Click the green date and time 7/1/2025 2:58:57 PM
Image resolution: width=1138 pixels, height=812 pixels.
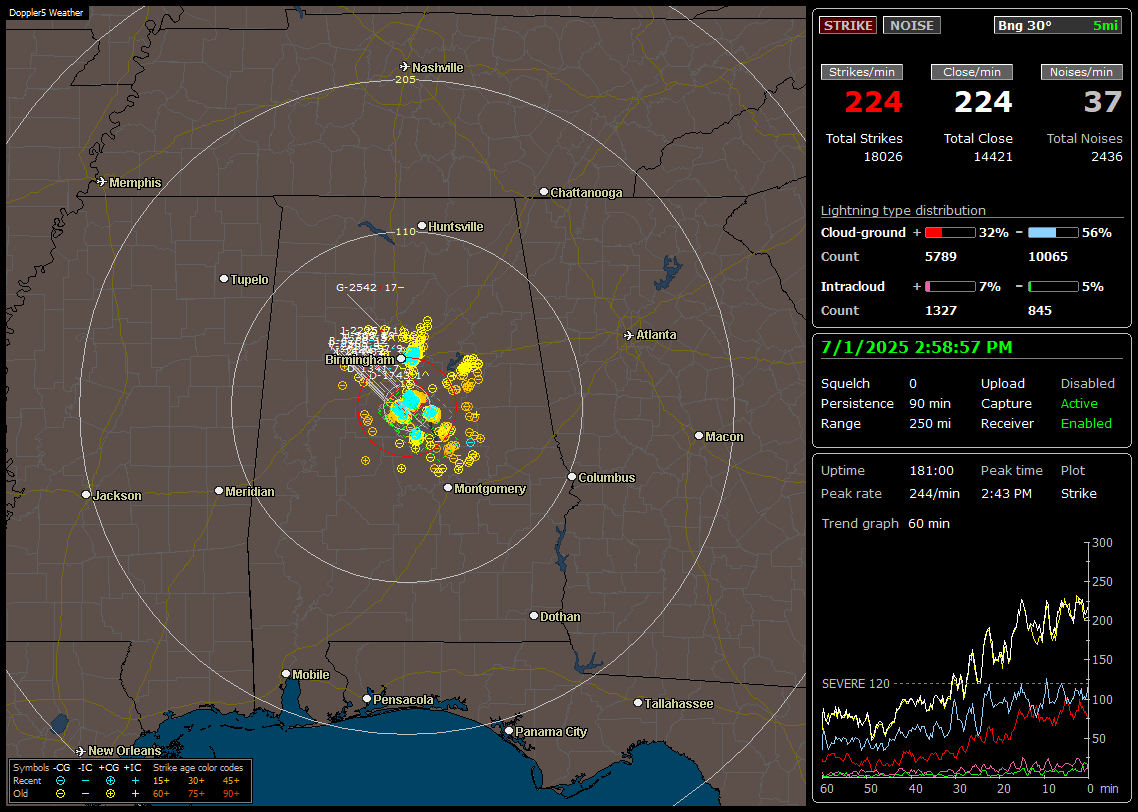[916, 347]
